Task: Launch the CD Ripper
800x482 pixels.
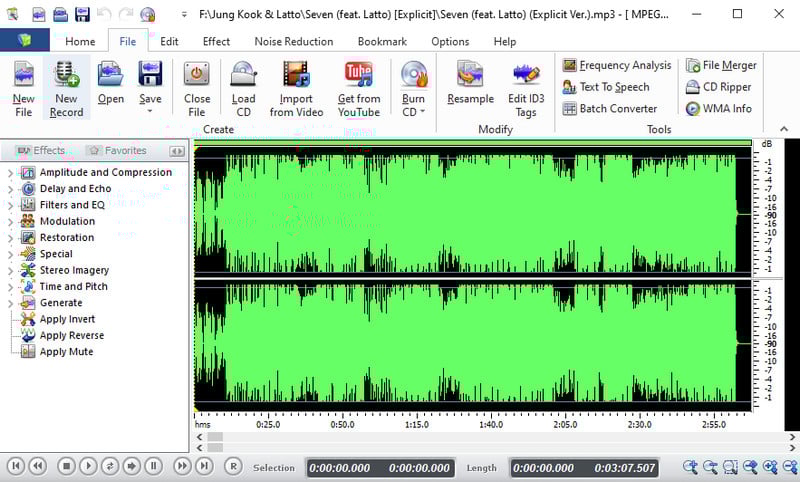Action: point(718,87)
